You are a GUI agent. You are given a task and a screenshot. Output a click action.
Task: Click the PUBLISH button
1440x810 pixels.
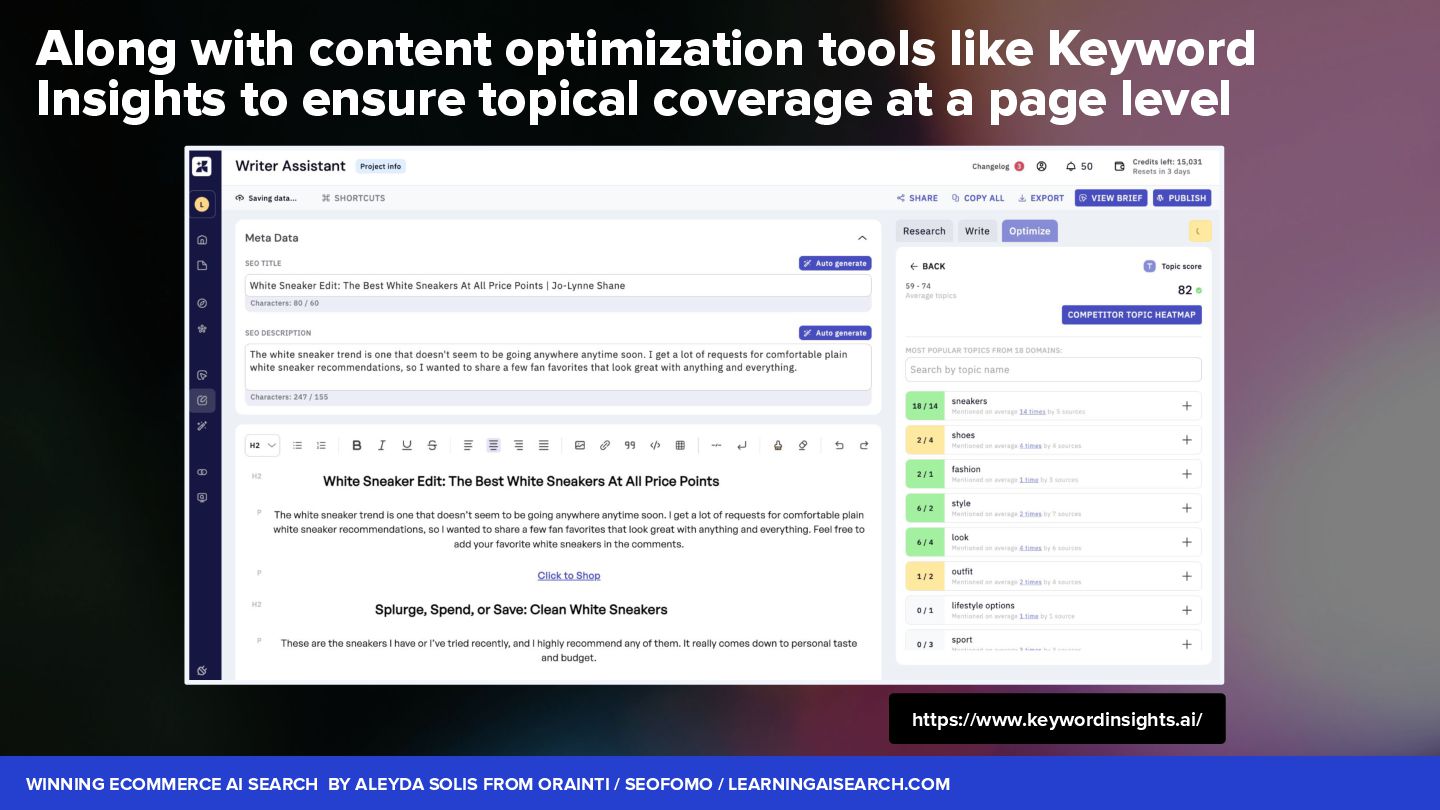(1182, 198)
